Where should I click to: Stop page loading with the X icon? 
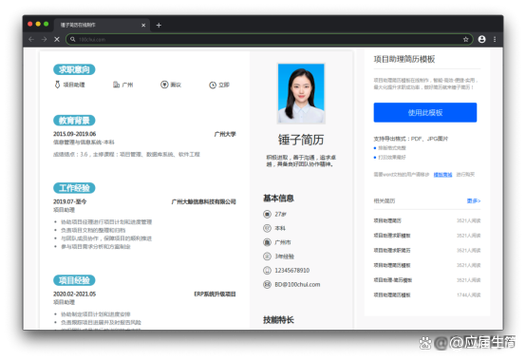coord(57,39)
